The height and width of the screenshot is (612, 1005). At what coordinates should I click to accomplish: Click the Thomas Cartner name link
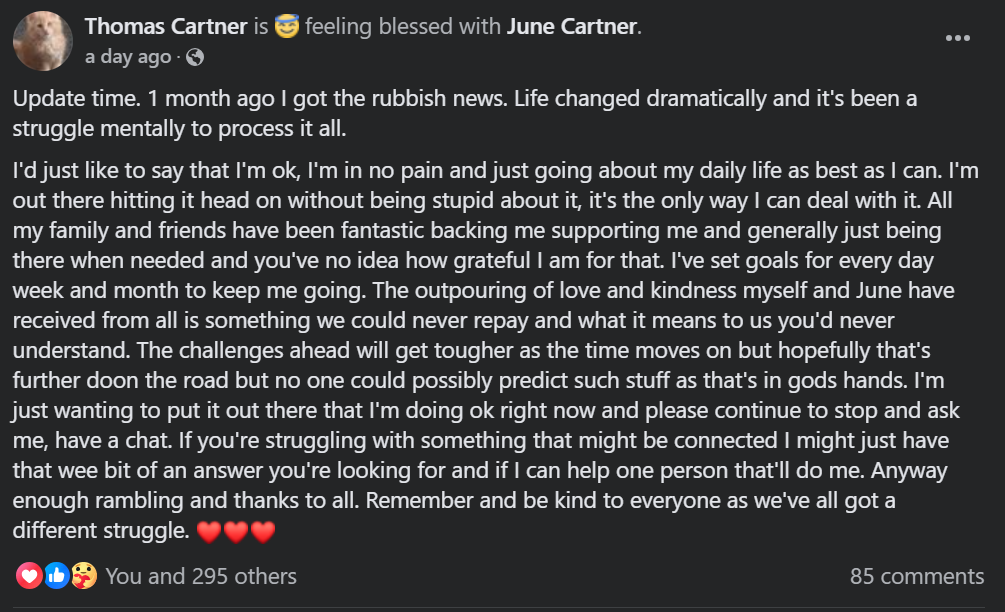[x=166, y=26]
